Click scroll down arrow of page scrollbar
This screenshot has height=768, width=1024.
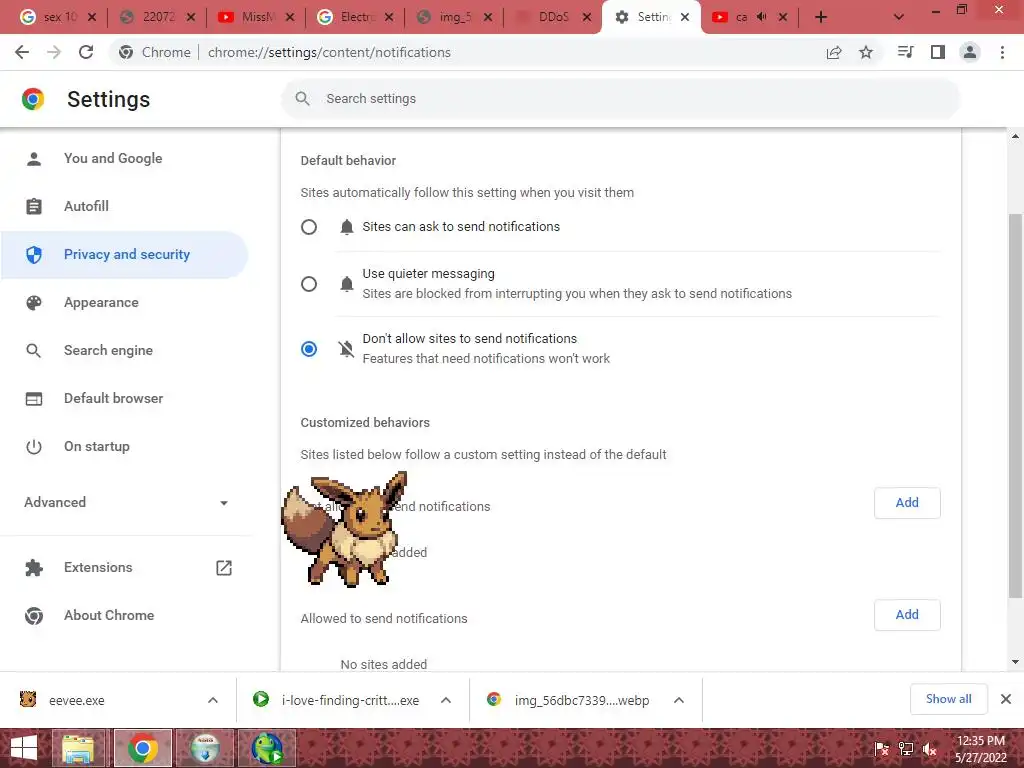click(1015, 662)
